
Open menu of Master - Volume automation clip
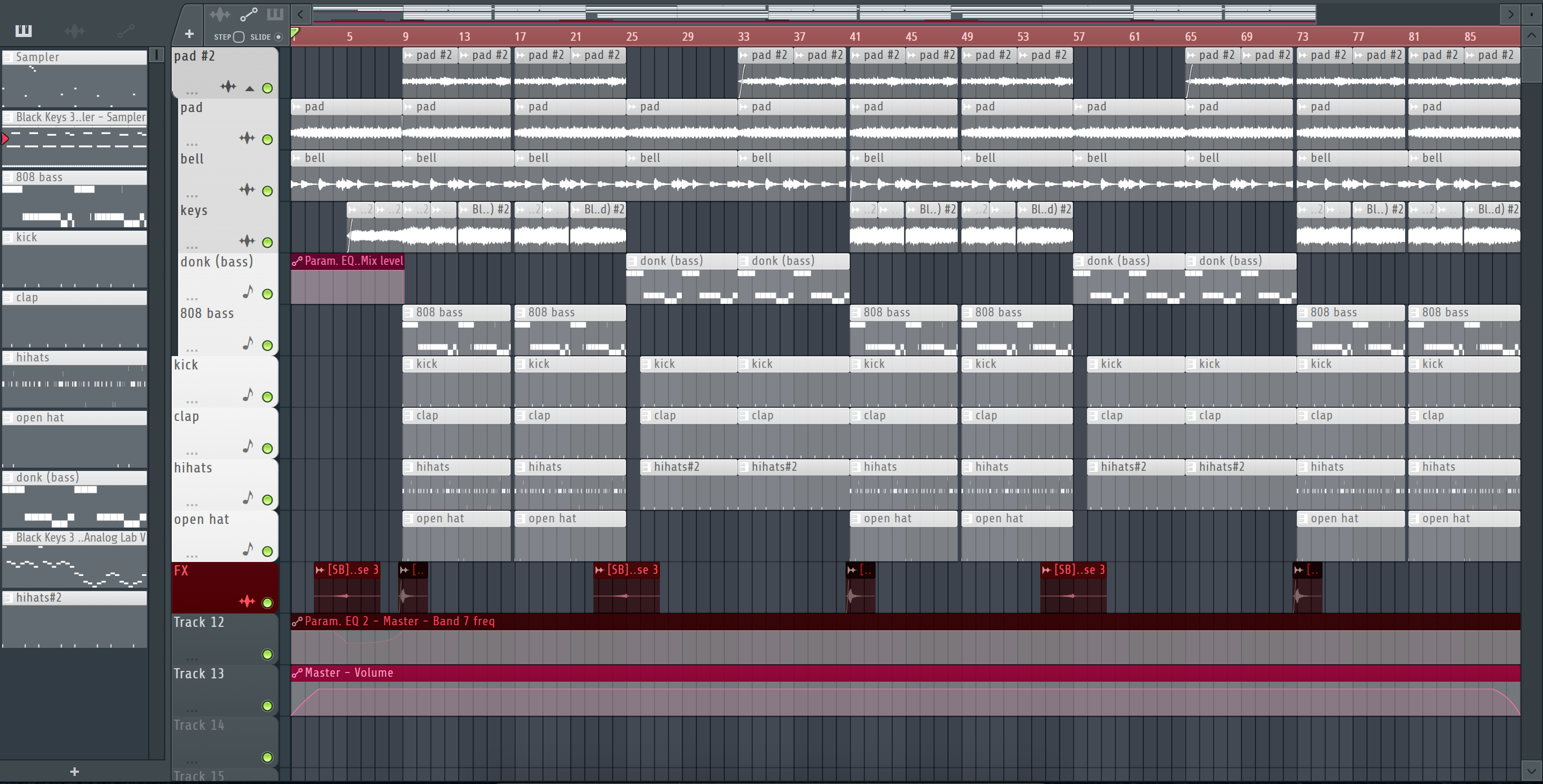coord(297,673)
